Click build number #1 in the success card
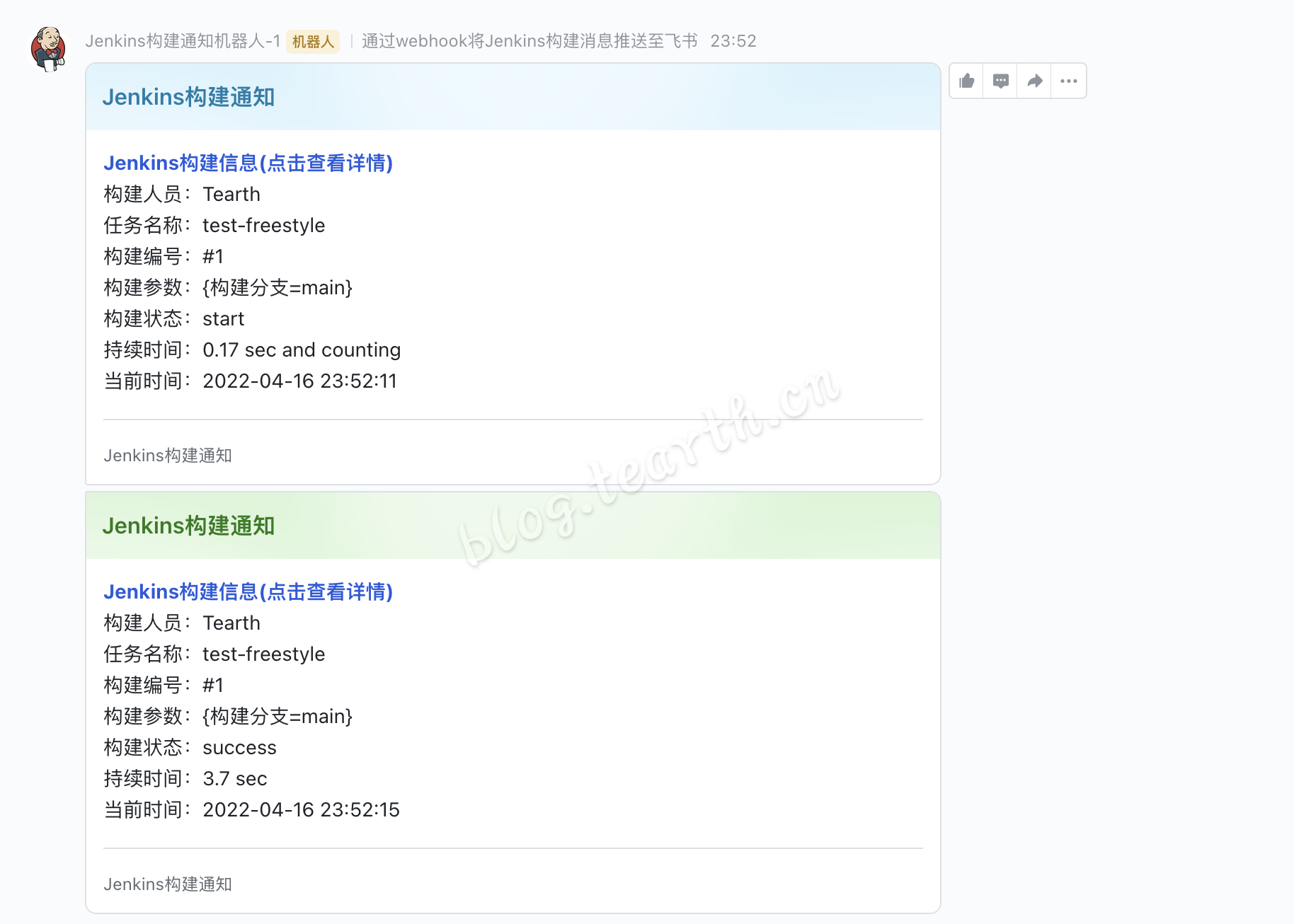This screenshot has height=924, width=1294. pyautogui.click(x=212, y=686)
